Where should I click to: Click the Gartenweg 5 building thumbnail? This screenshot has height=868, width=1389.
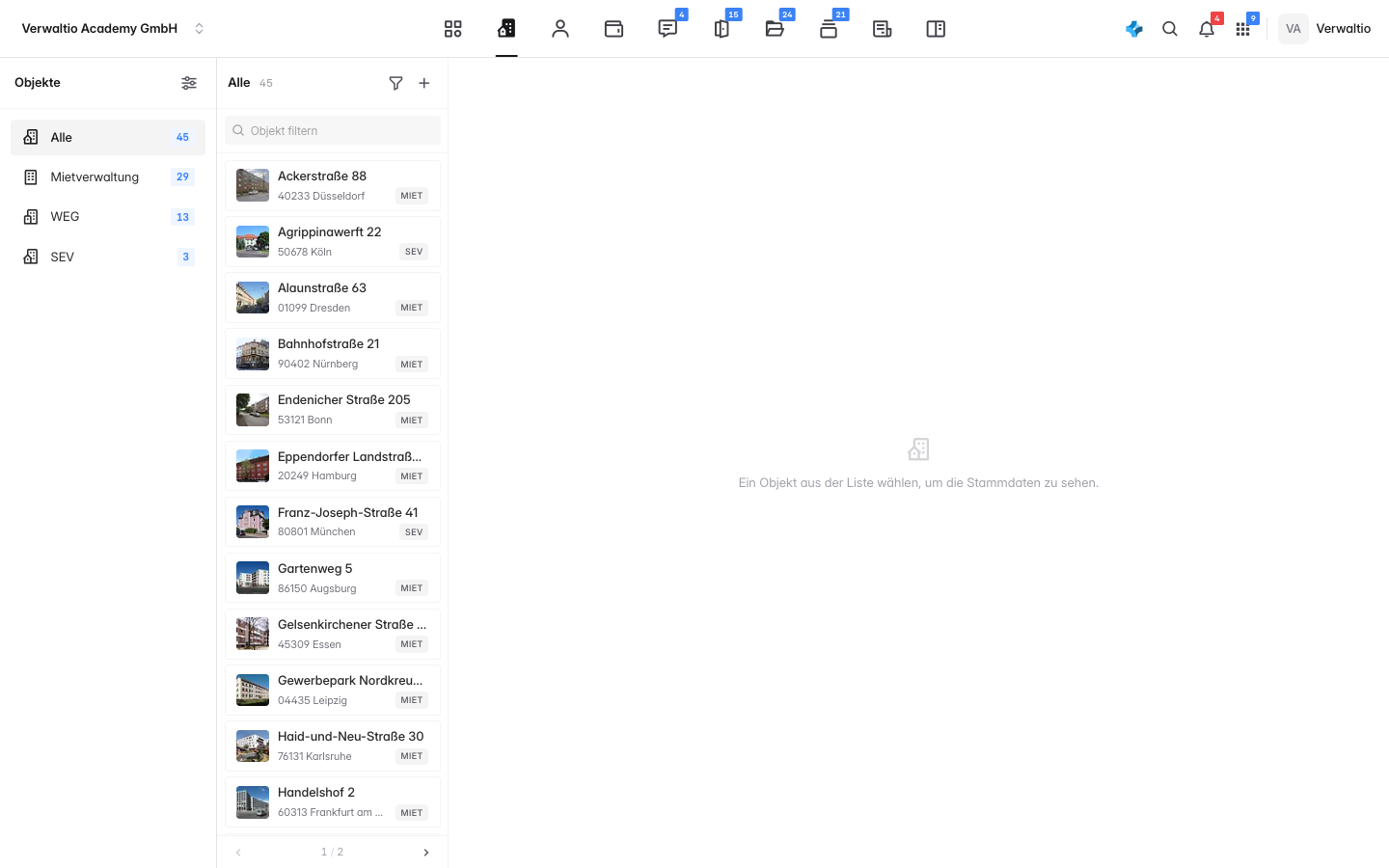[x=253, y=578]
